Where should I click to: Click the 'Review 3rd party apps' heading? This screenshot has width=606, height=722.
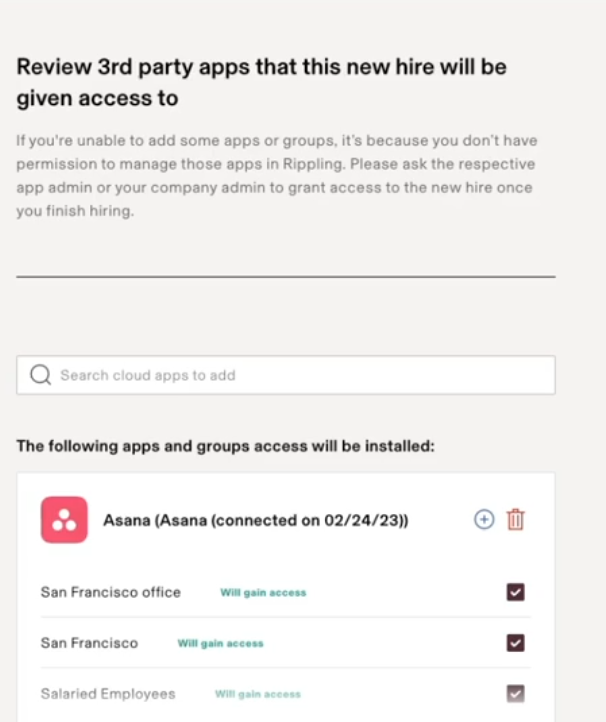click(x=262, y=82)
